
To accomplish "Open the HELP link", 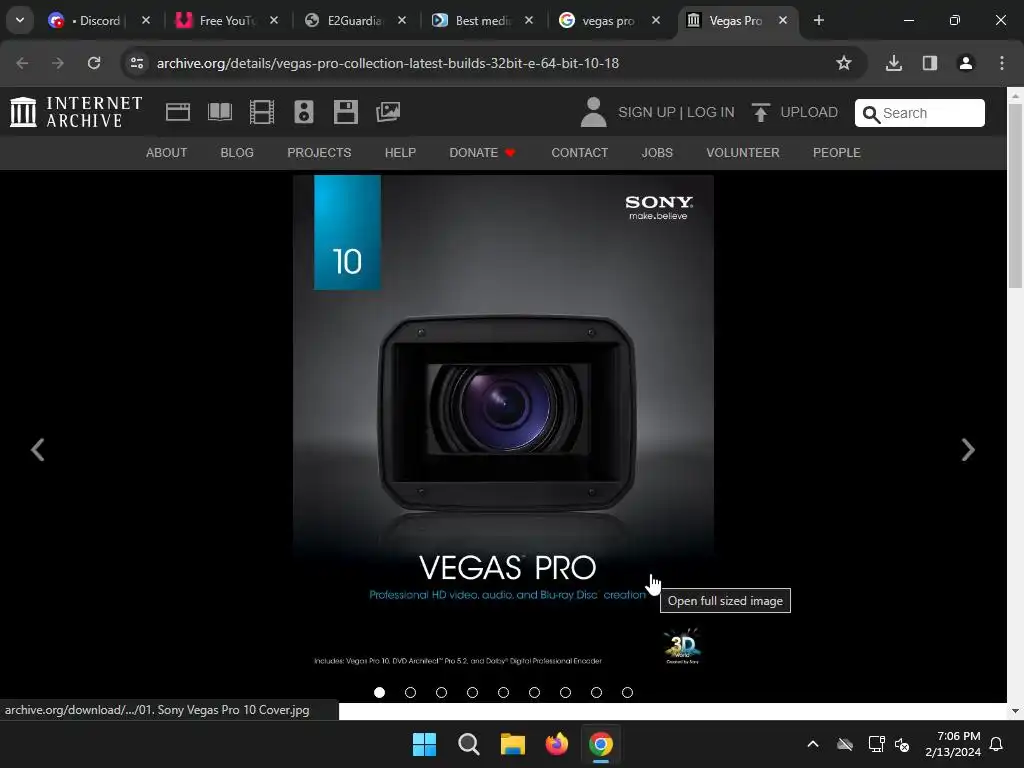I will tap(400, 153).
